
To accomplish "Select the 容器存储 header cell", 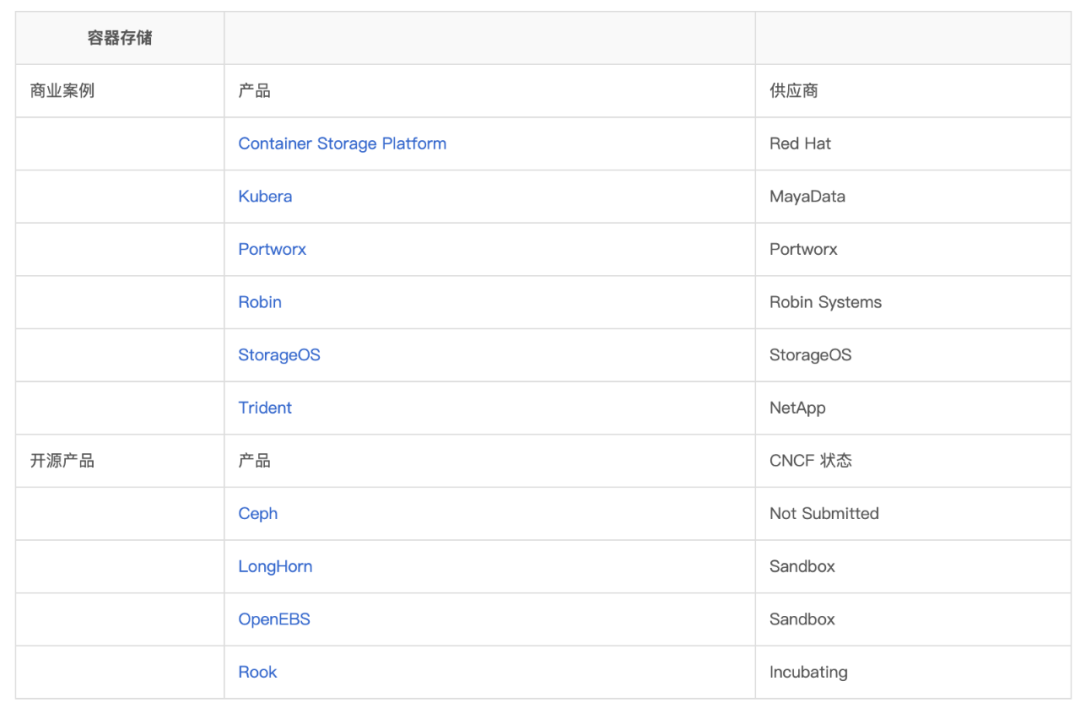I will (120, 39).
